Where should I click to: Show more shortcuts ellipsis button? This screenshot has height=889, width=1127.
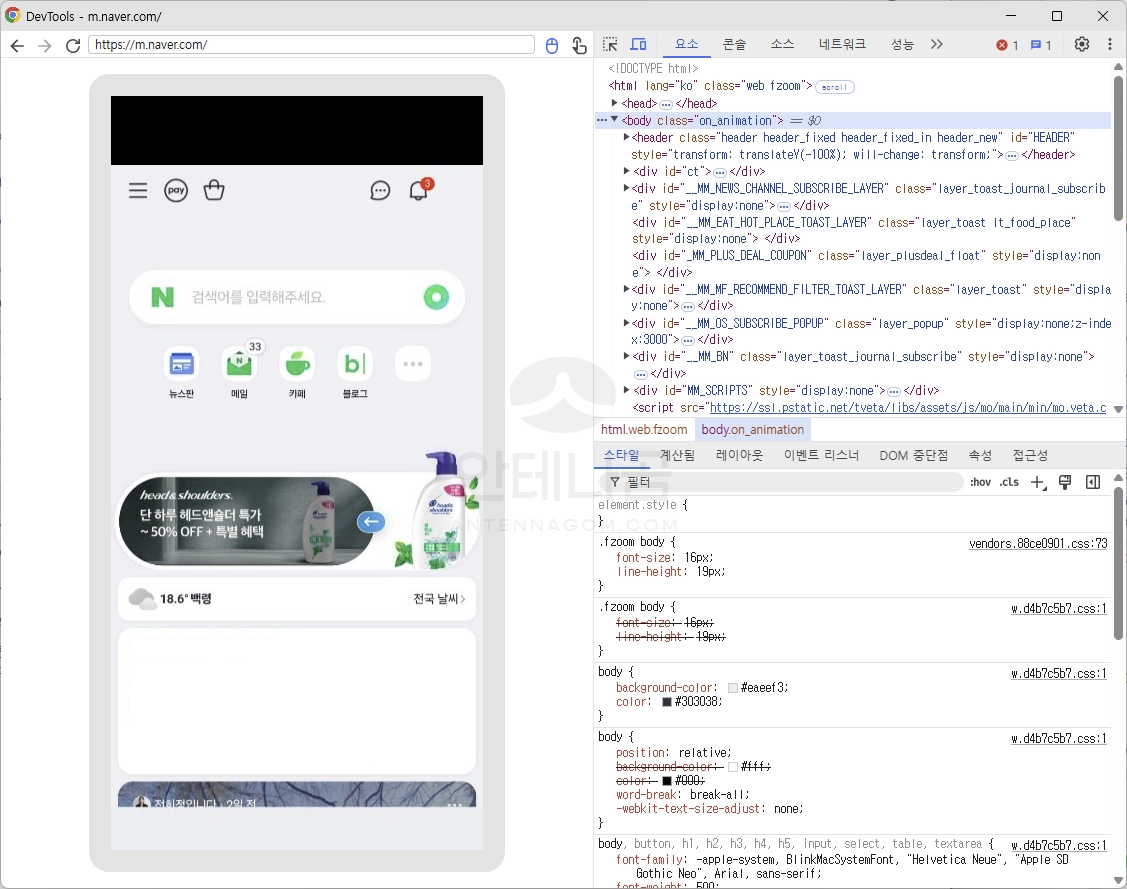[413, 364]
